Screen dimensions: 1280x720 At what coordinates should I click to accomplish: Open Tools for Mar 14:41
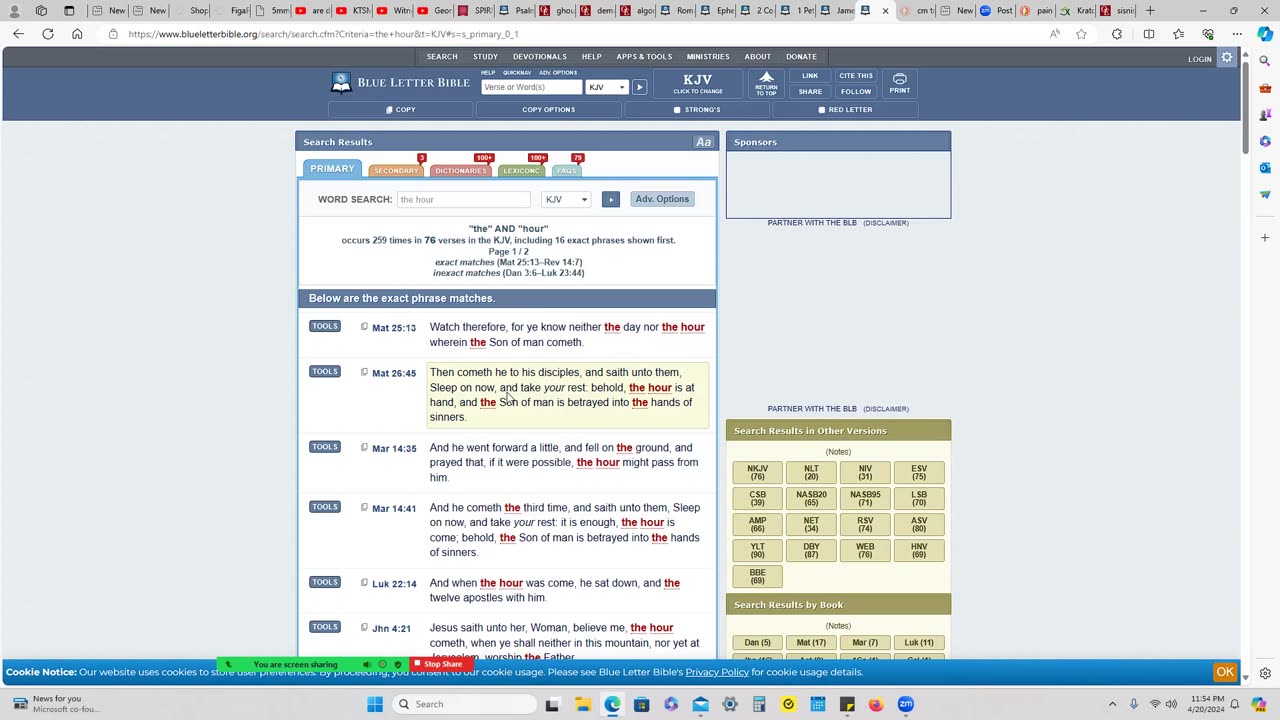[x=325, y=506]
